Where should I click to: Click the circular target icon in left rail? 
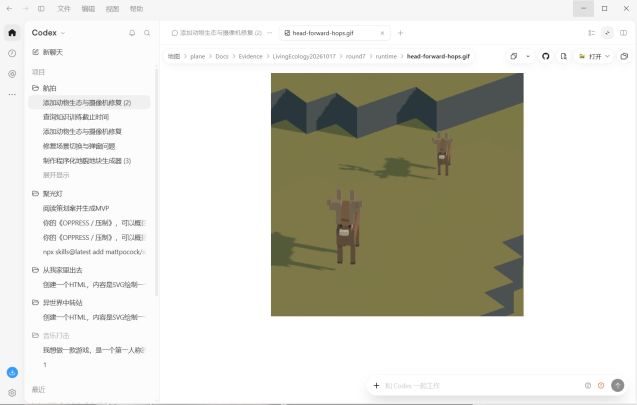click(12, 74)
